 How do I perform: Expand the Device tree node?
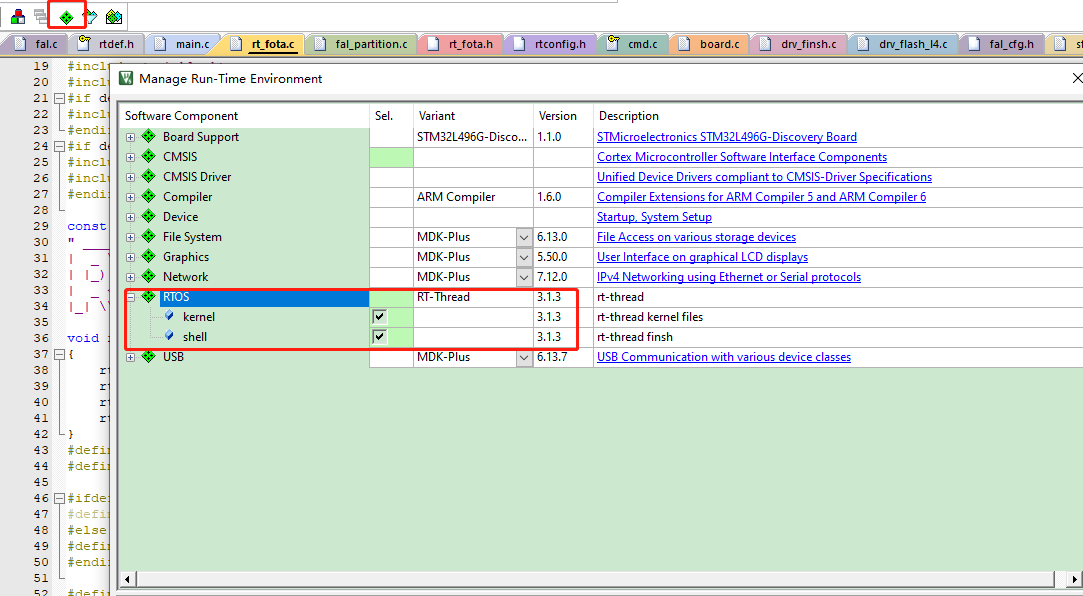[x=131, y=218]
